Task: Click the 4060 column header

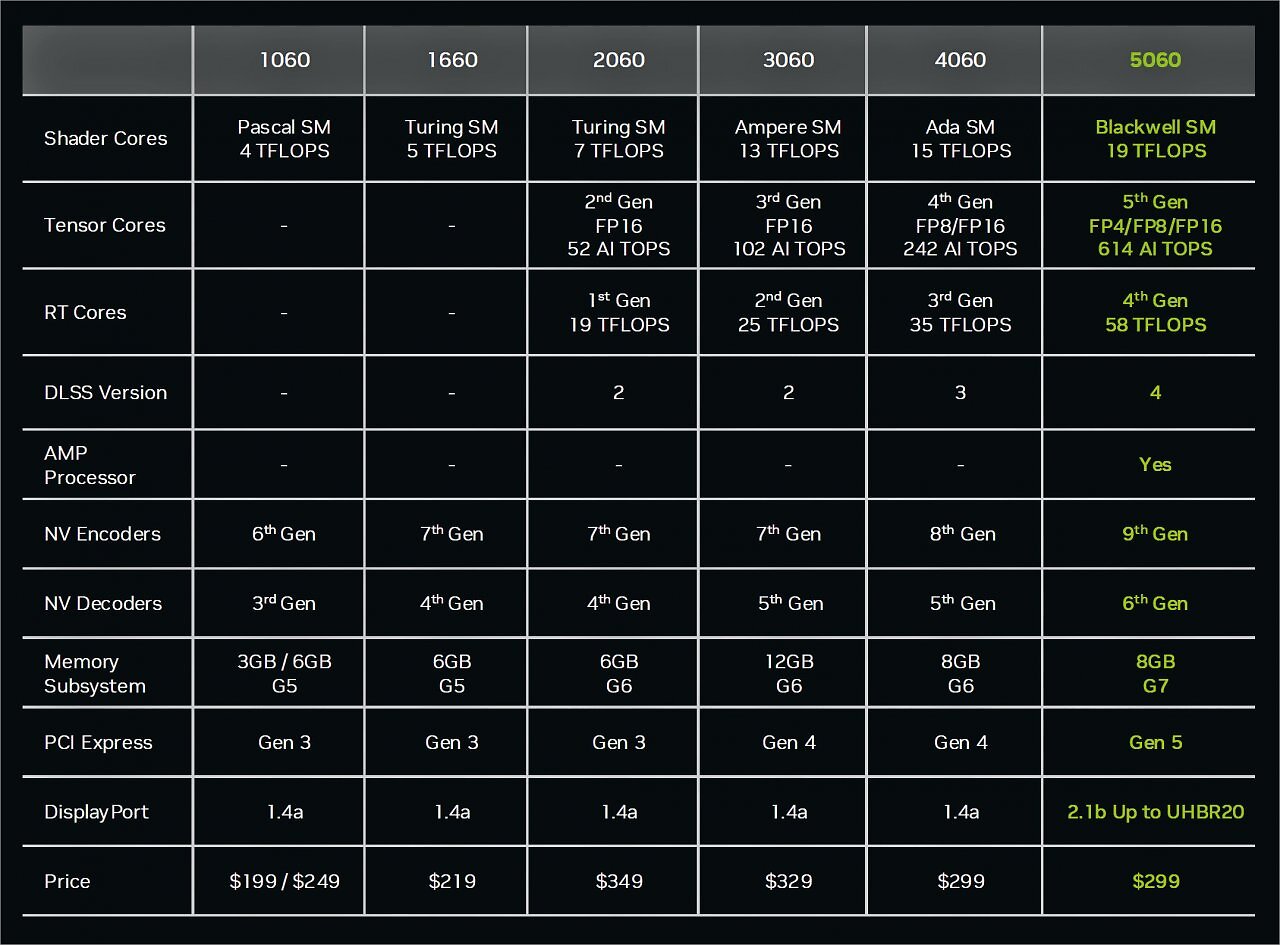Action: (x=960, y=60)
